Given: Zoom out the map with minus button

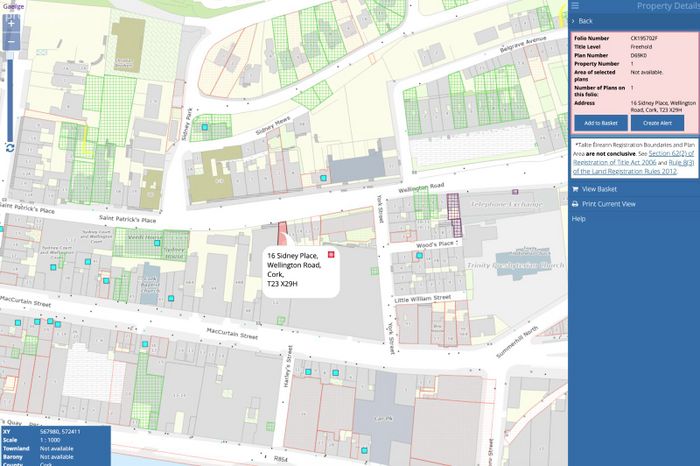Looking at the screenshot, I should pyautogui.click(x=11, y=42).
